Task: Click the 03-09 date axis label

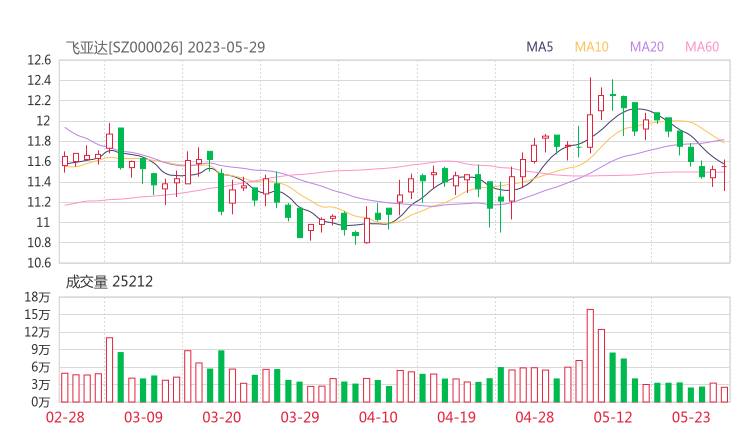Action: click(143, 417)
